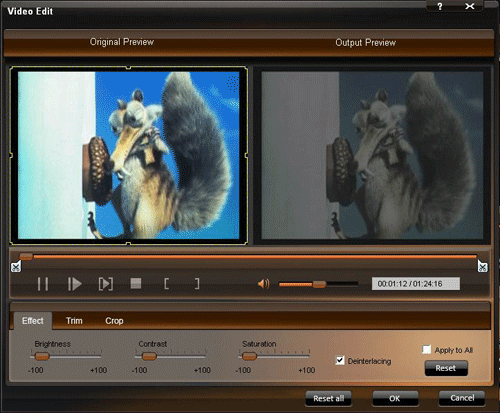Click the Original Preview header label
Viewport: 500px width, 413px height.
(x=122, y=42)
